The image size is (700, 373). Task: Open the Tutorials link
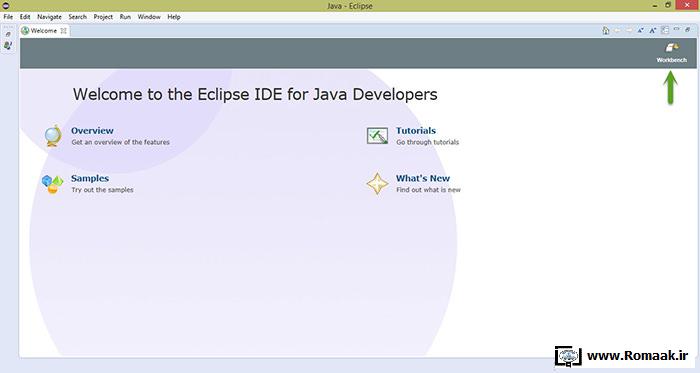(416, 130)
